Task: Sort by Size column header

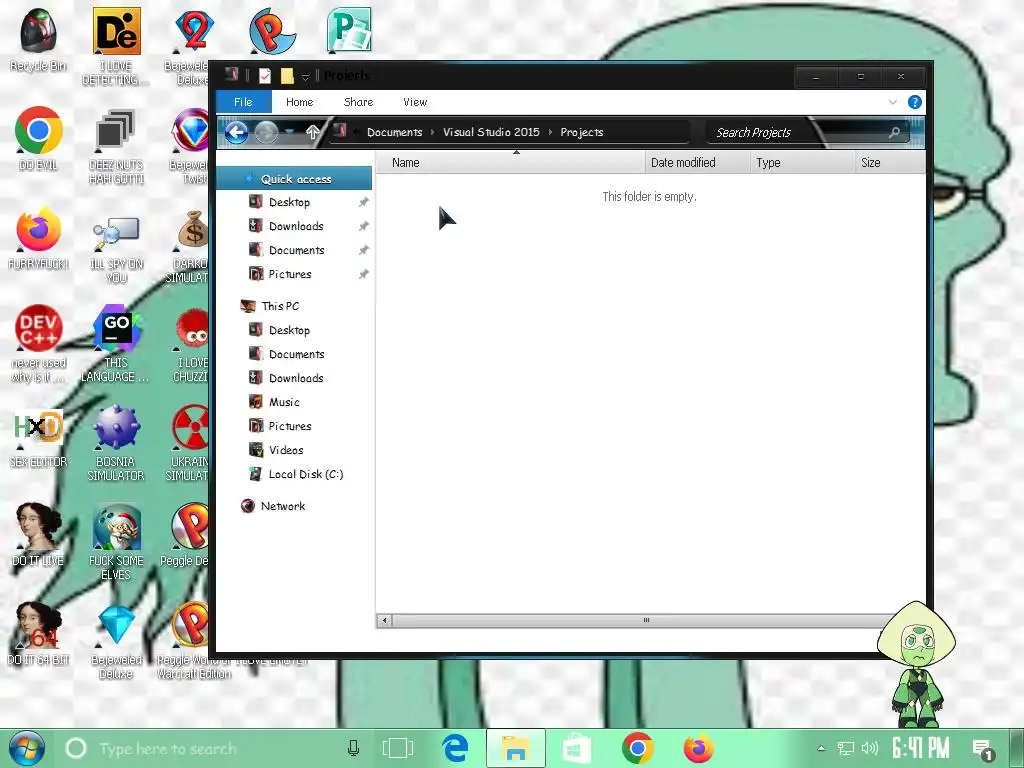Action: pyautogui.click(x=890, y=163)
